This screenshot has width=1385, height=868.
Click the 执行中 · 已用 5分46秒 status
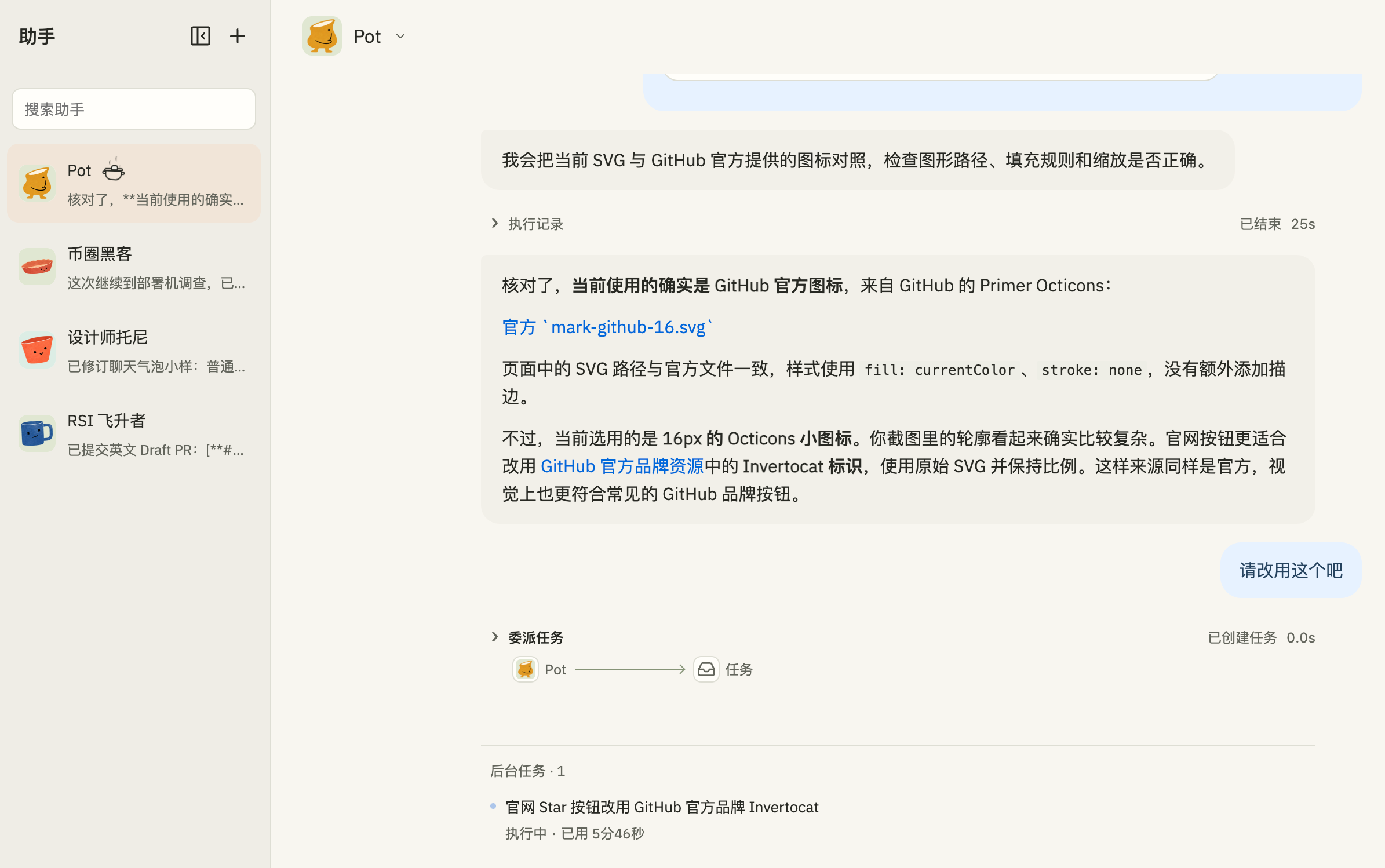click(x=575, y=833)
